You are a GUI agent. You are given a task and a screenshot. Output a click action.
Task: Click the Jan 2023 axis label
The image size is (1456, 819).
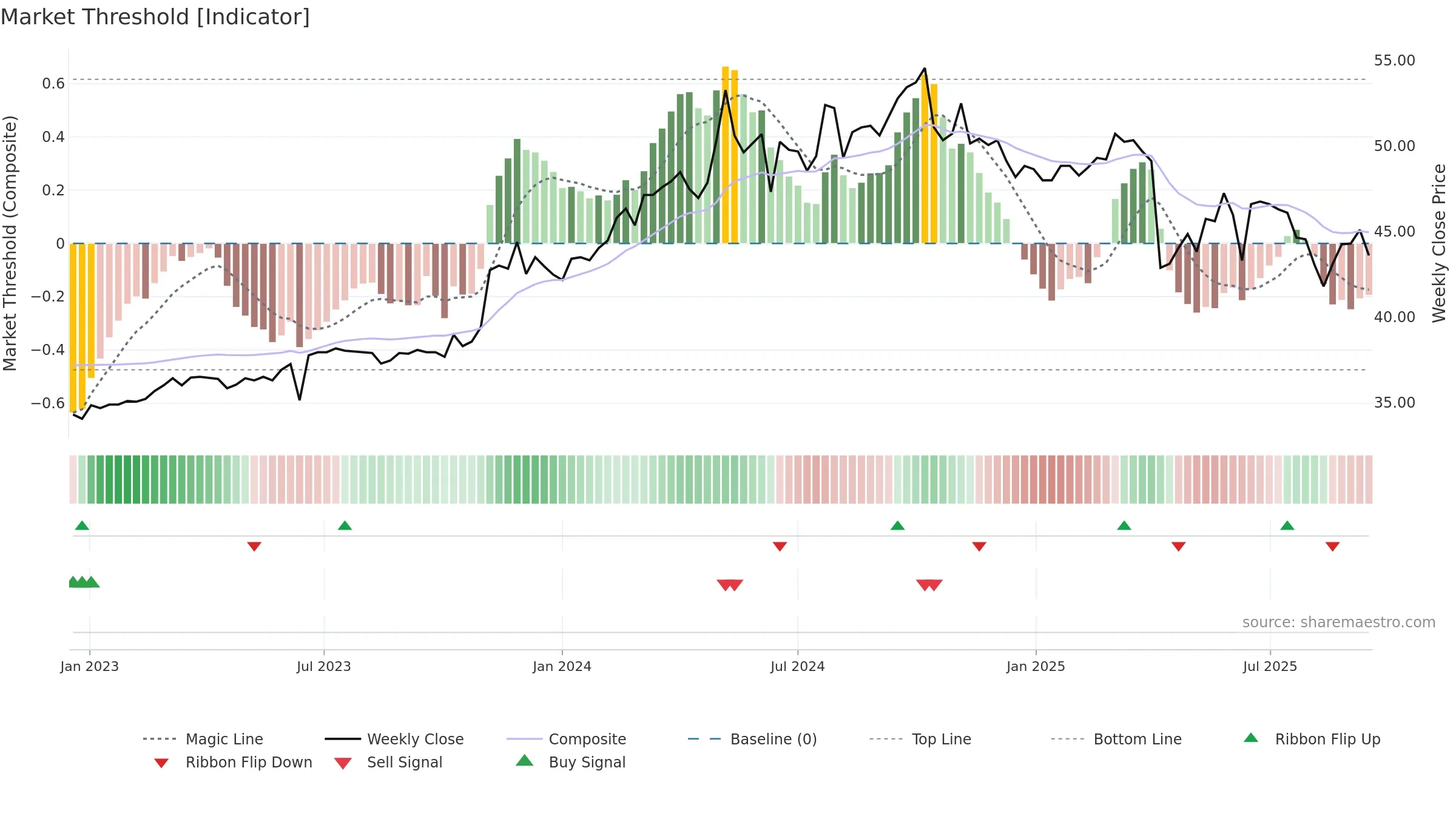click(x=90, y=666)
